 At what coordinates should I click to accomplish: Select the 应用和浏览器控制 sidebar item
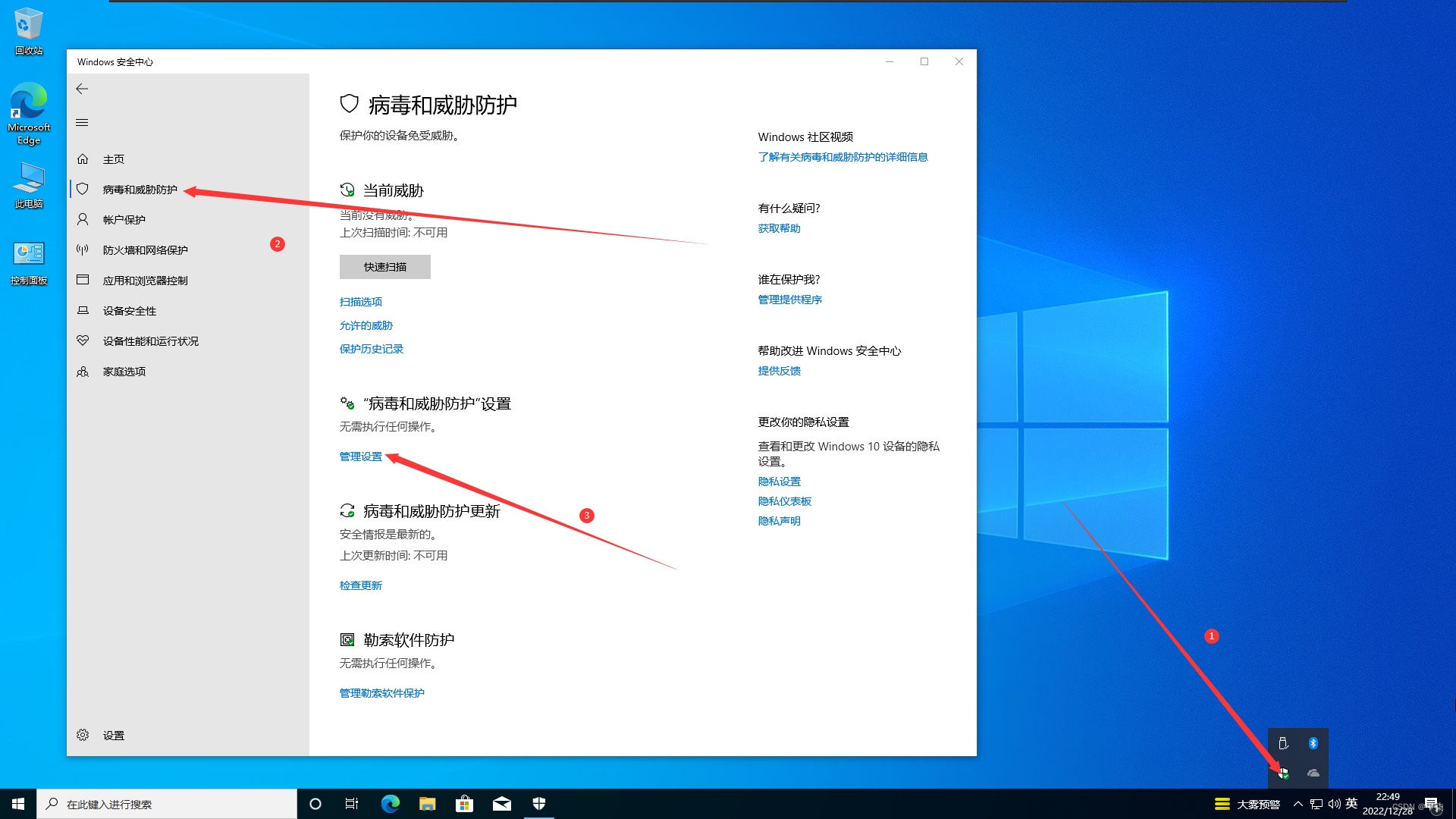pyautogui.click(x=146, y=281)
